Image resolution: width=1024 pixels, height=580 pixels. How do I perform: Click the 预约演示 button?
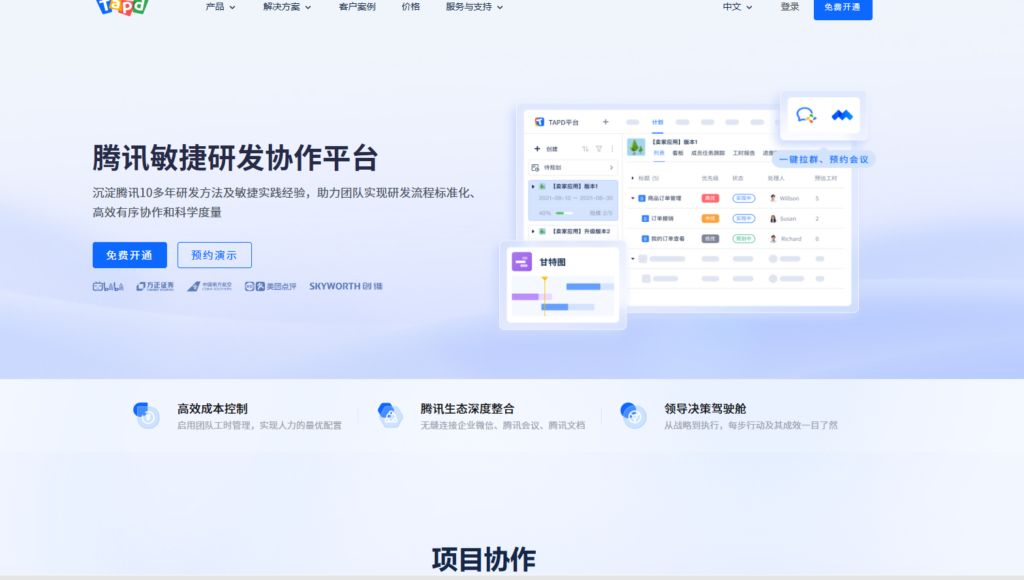[214, 255]
